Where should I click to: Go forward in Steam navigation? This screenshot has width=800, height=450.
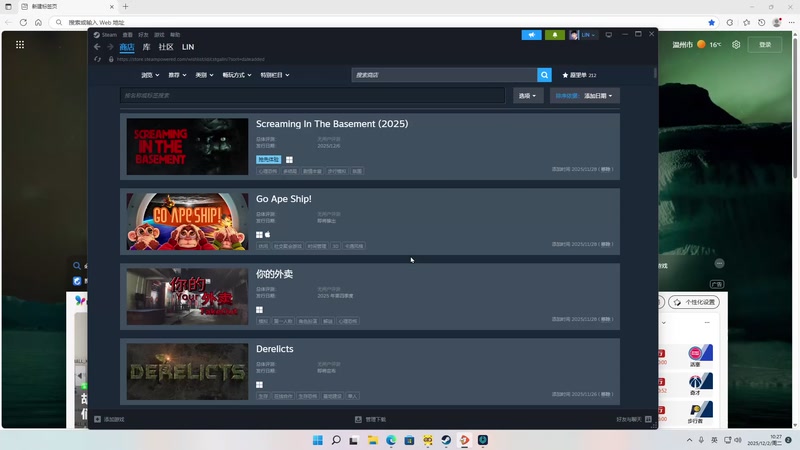[110, 47]
